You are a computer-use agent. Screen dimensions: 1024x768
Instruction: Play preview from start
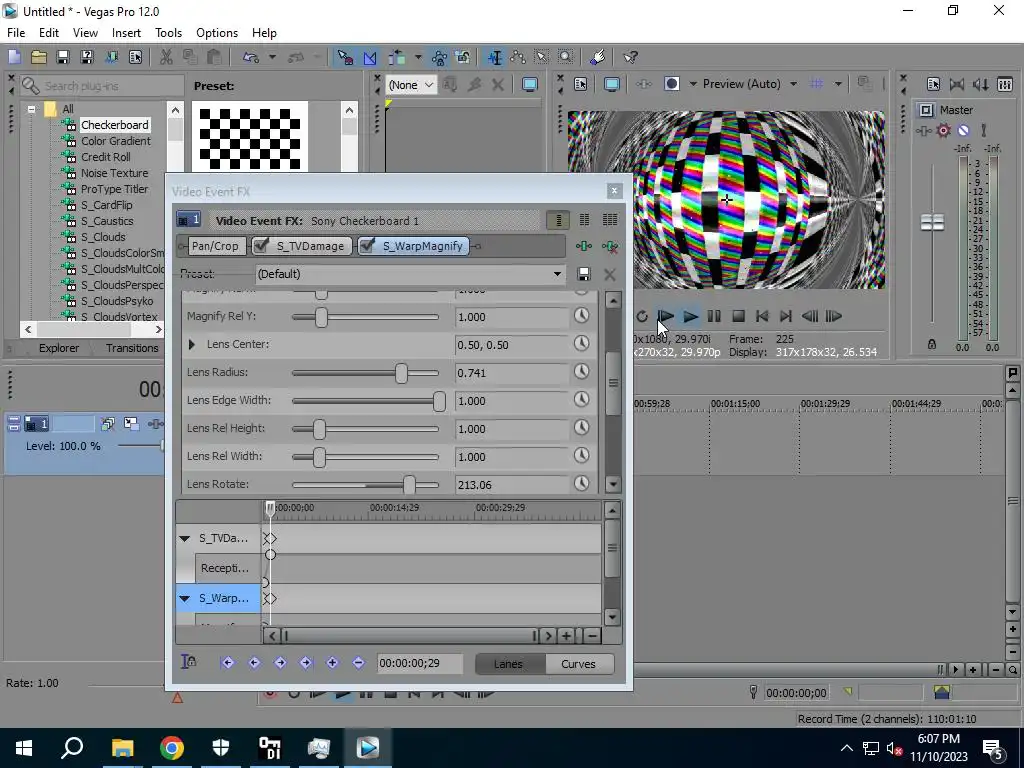[x=665, y=317]
